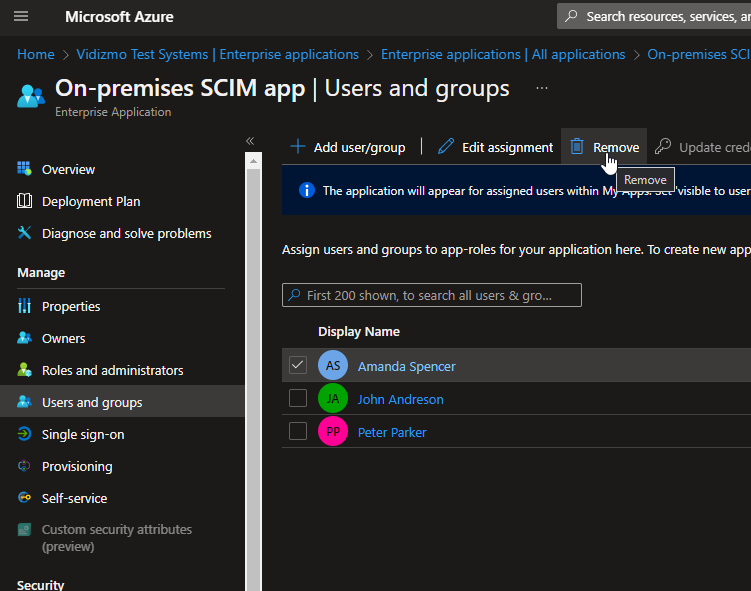Open the Azure portal hamburger menu

coord(21,17)
